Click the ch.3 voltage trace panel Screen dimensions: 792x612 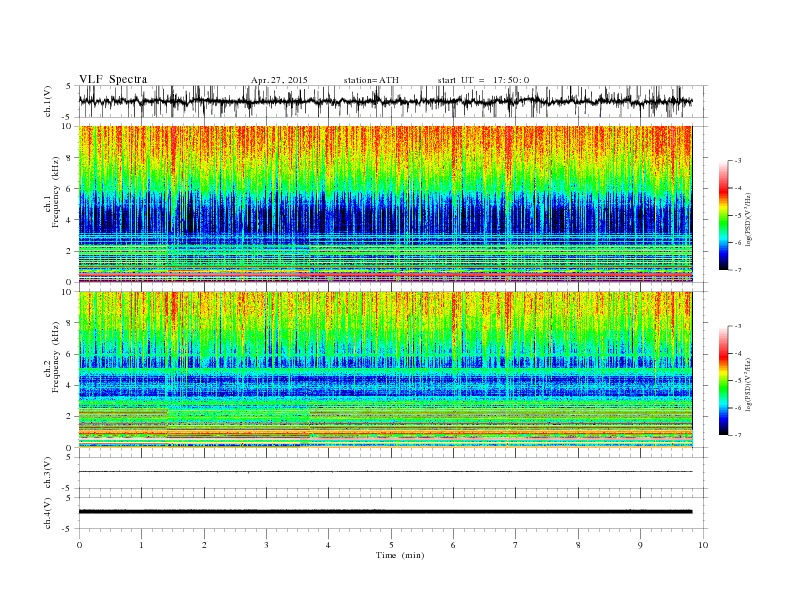point(393,473)
